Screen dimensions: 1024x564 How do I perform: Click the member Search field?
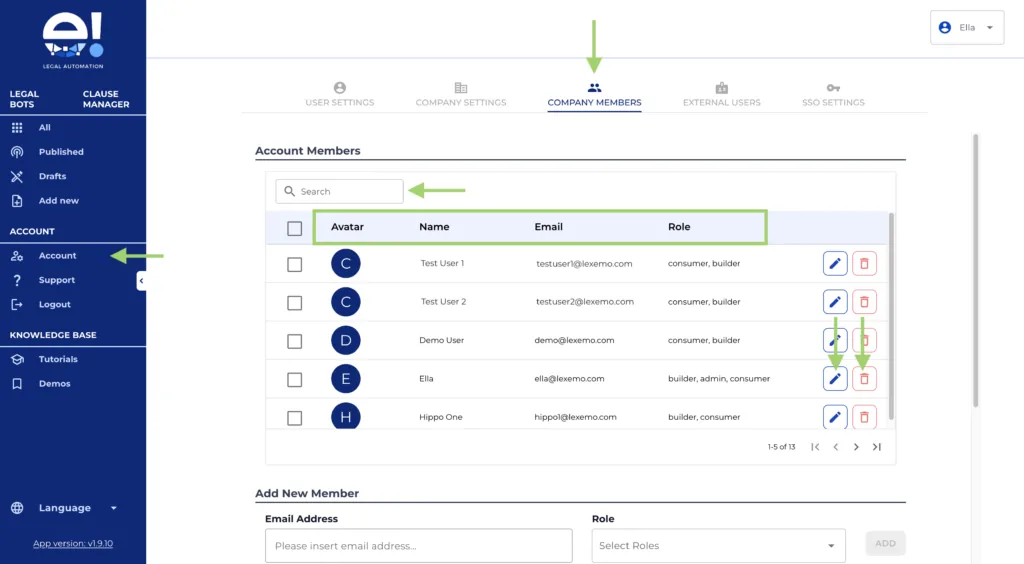340,191
